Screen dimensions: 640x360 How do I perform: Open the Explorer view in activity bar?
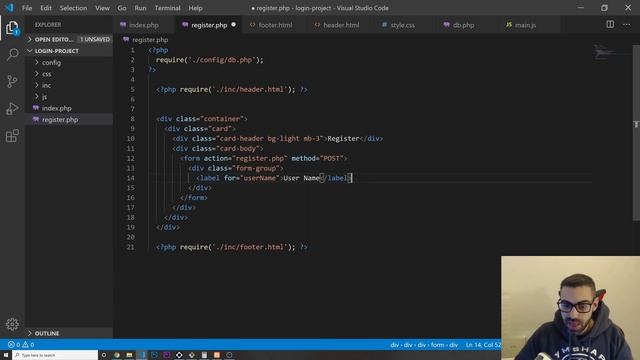[12, 28]
